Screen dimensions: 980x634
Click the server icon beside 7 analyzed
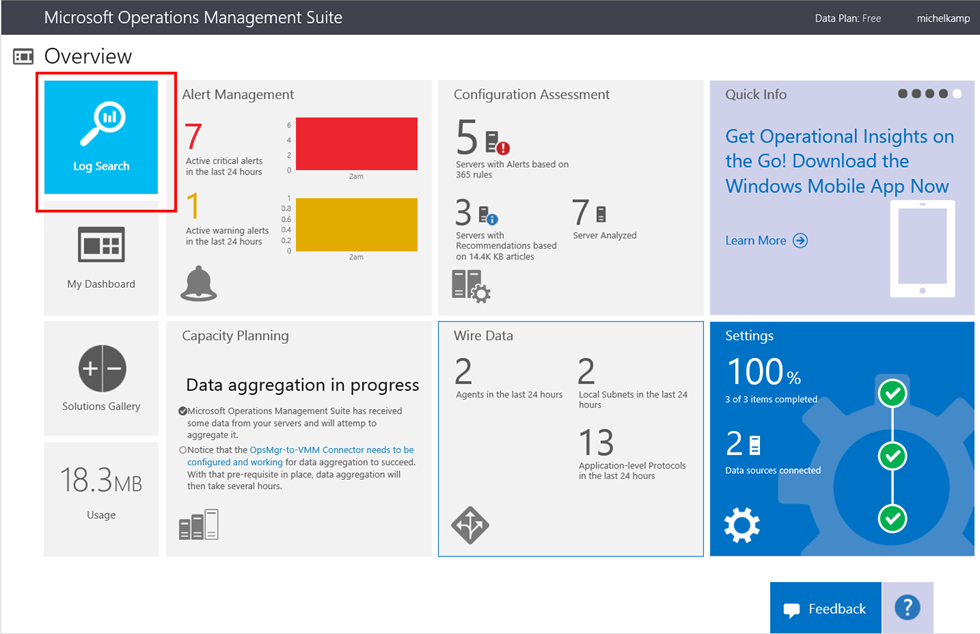click(x=601, y=214)
